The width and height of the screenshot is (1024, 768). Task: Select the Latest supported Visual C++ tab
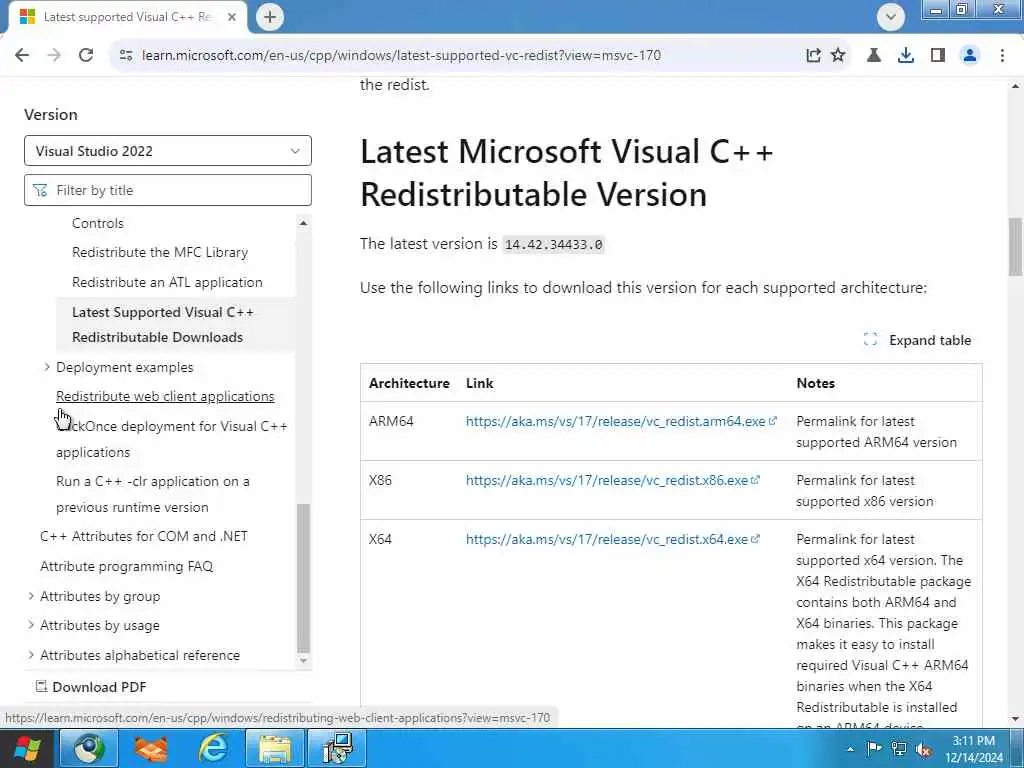(x=127, y=17)
